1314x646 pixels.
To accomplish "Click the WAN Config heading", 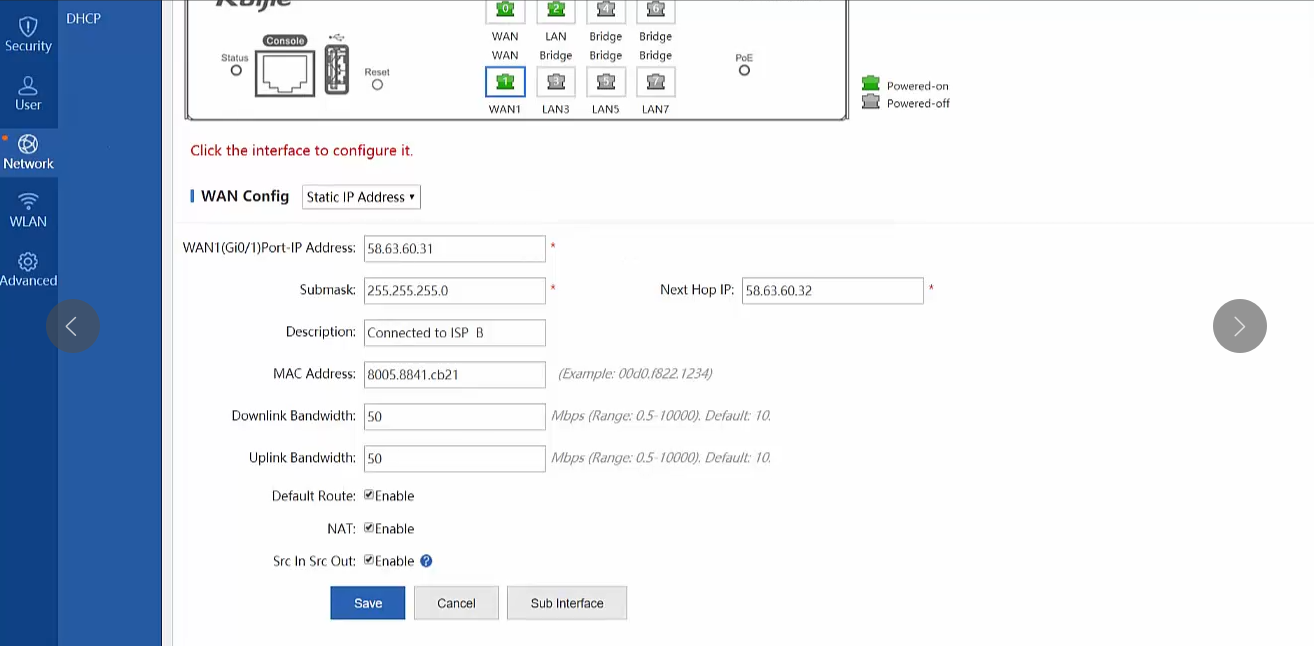I will [245, 196].
